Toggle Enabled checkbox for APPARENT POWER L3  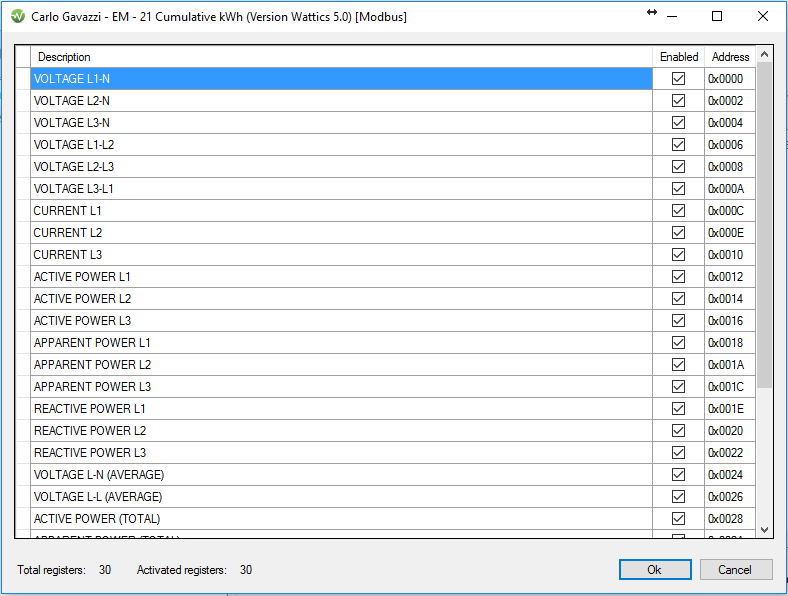click(x=678, y=386)
